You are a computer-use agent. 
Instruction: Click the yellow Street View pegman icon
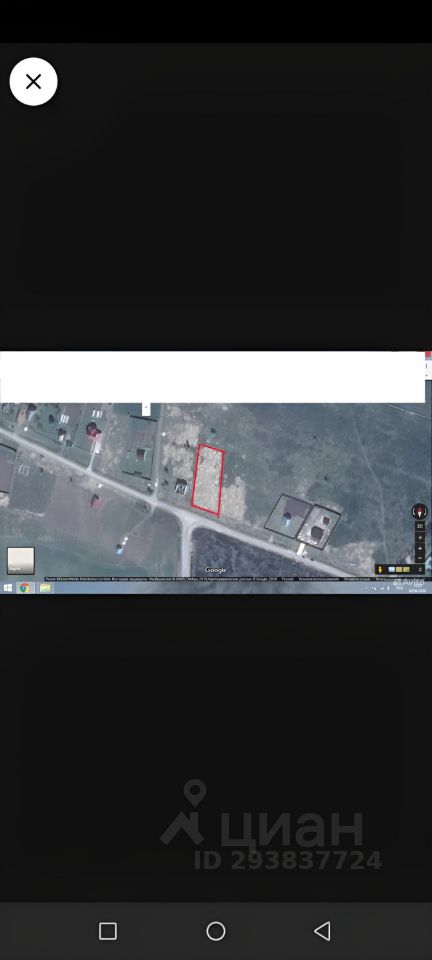coord(380,570)
